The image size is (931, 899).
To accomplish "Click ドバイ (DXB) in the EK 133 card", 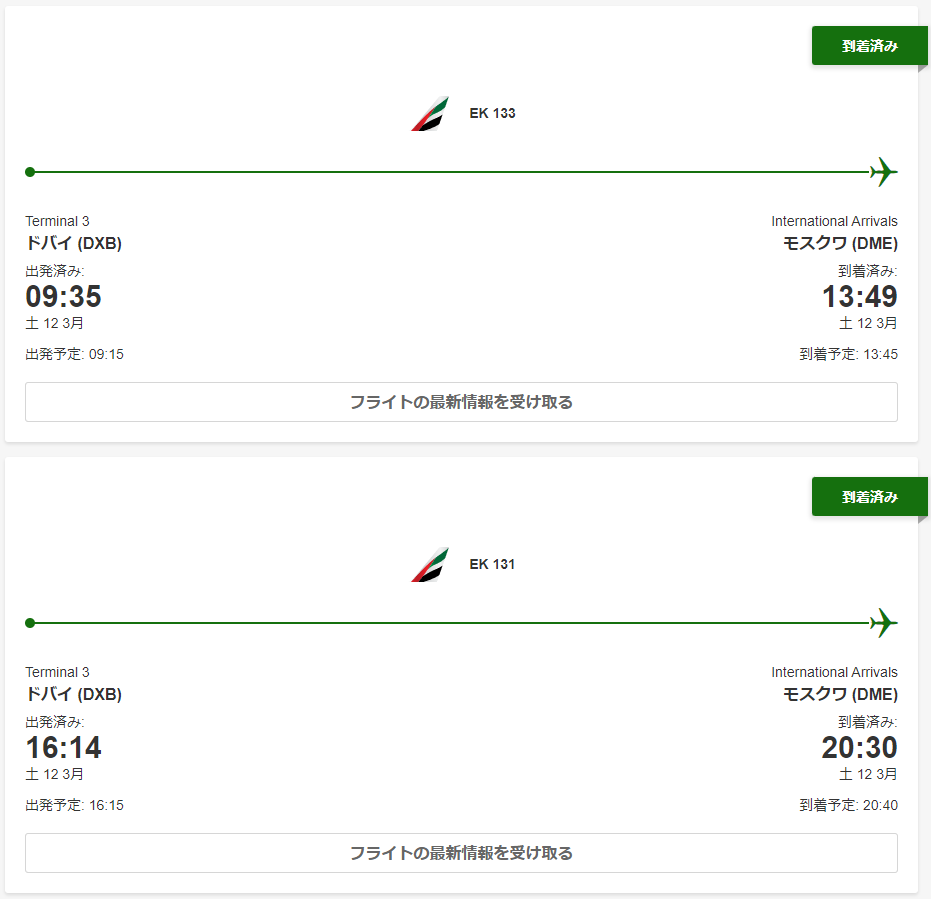I will click(x=74, y=243).
